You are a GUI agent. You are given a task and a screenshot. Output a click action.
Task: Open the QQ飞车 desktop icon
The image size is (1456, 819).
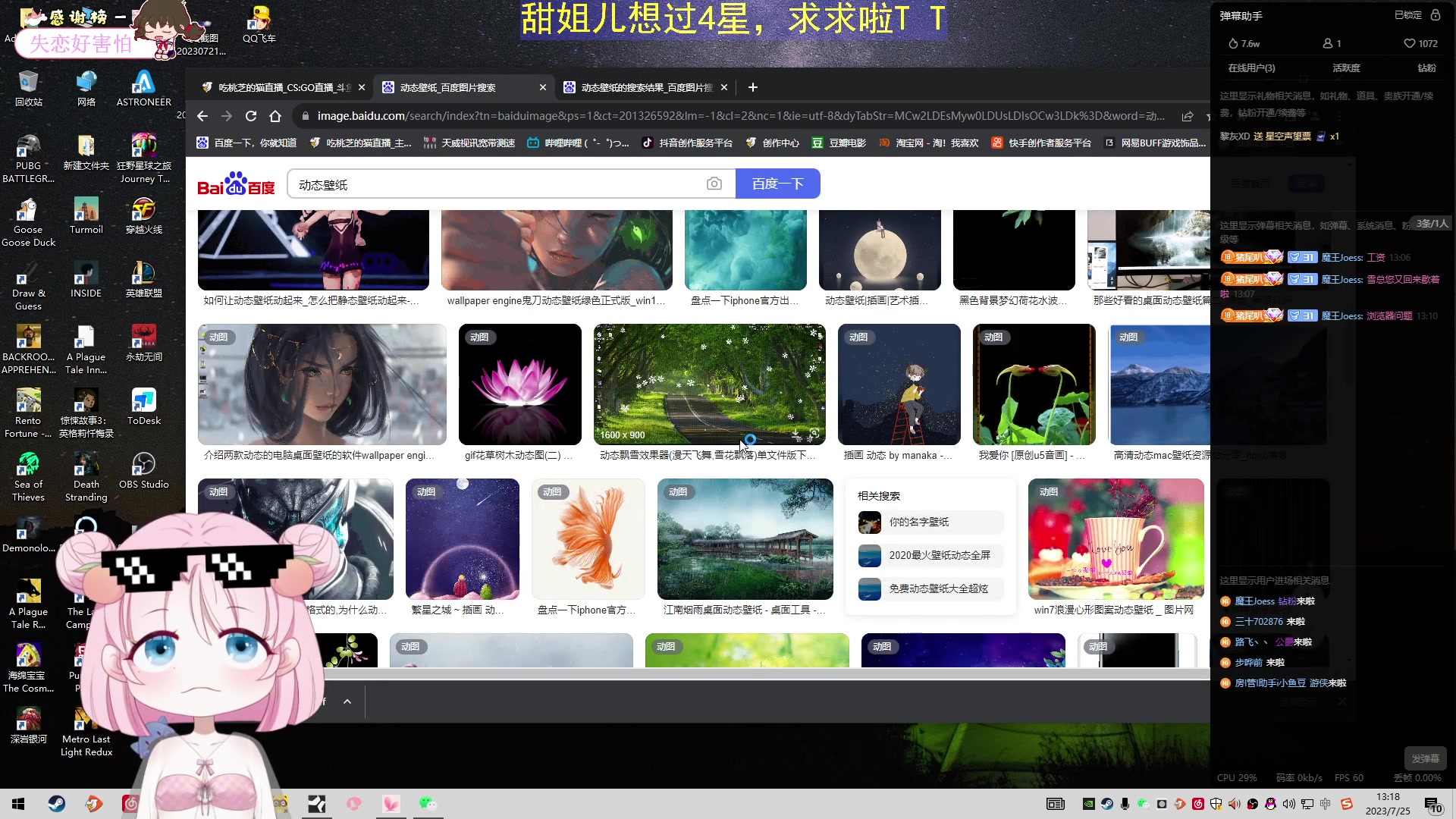(259, 24)
